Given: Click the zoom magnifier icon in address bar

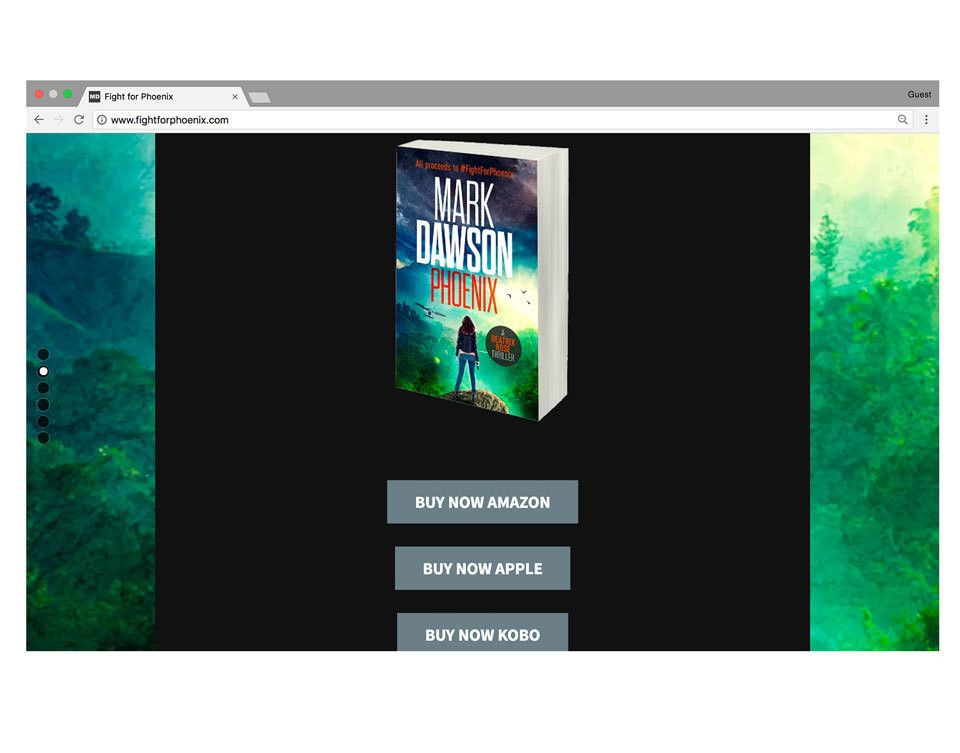Looking at the screenshot, I should [x=902, y=120].
